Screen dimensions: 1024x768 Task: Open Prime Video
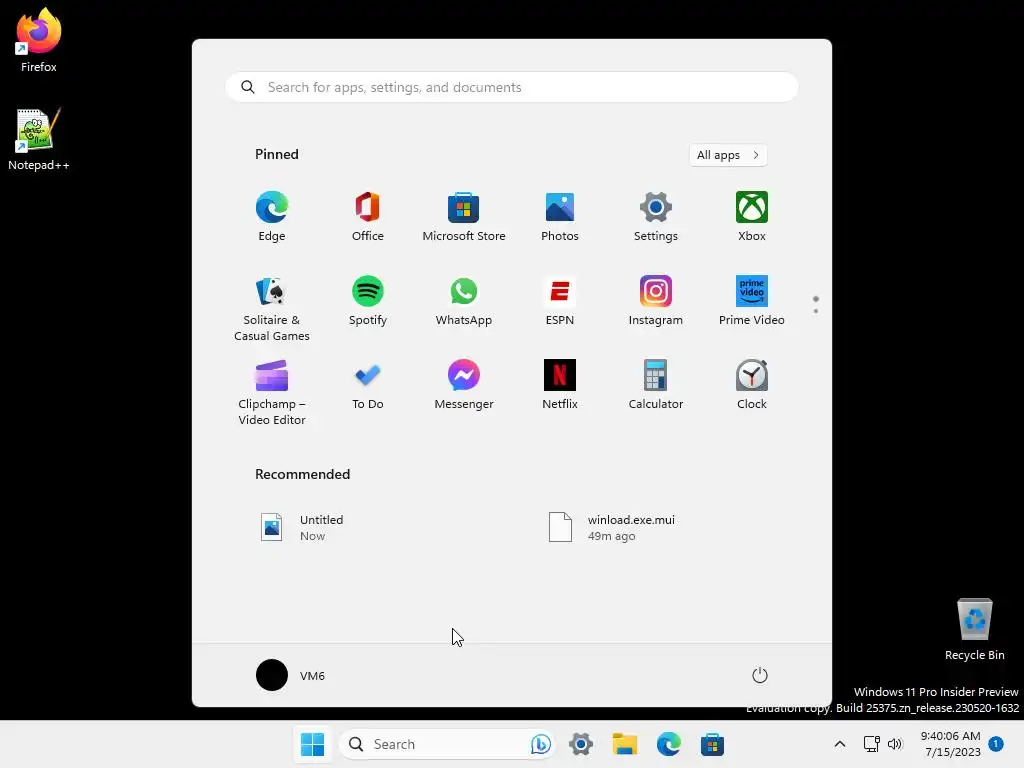click(752, 301)
